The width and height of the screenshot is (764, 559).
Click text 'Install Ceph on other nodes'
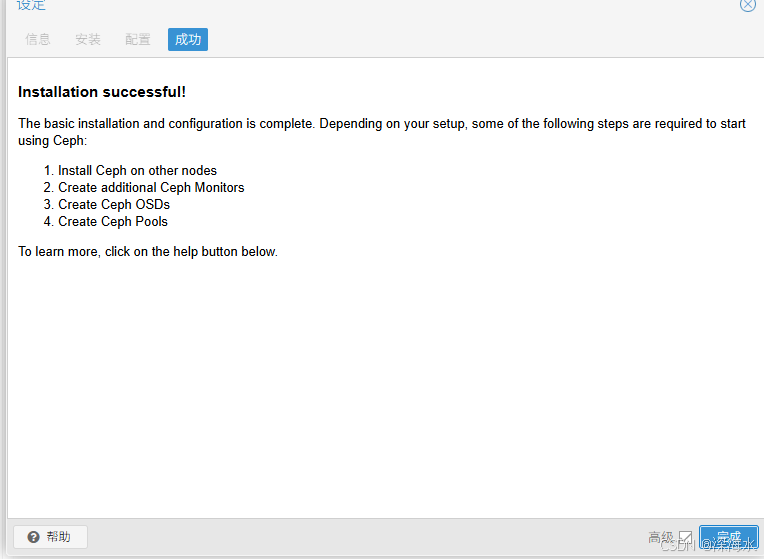pyautogui.click(x=137, y=171)
